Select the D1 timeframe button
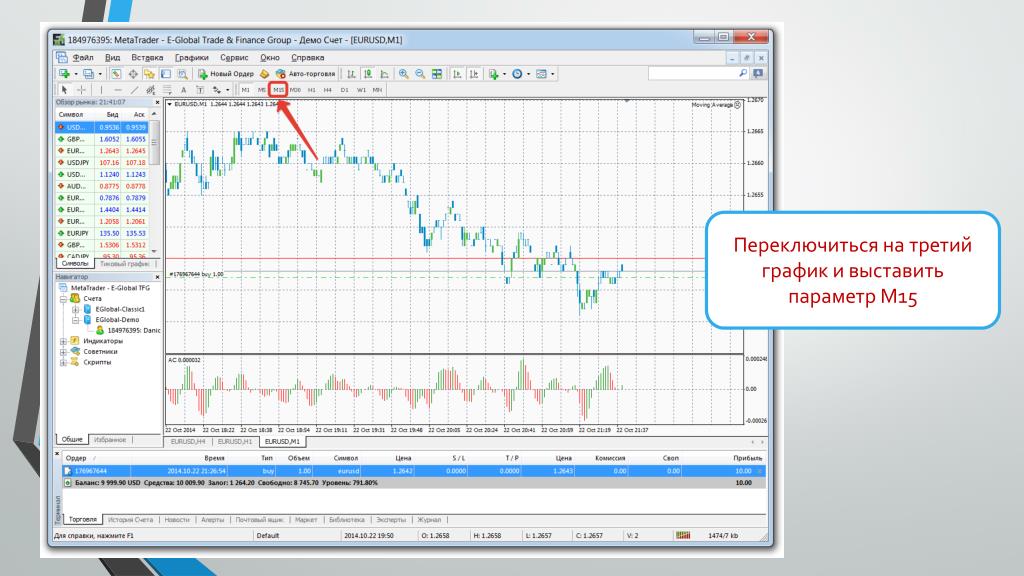 pyautogui.click(x=344, y=89)
